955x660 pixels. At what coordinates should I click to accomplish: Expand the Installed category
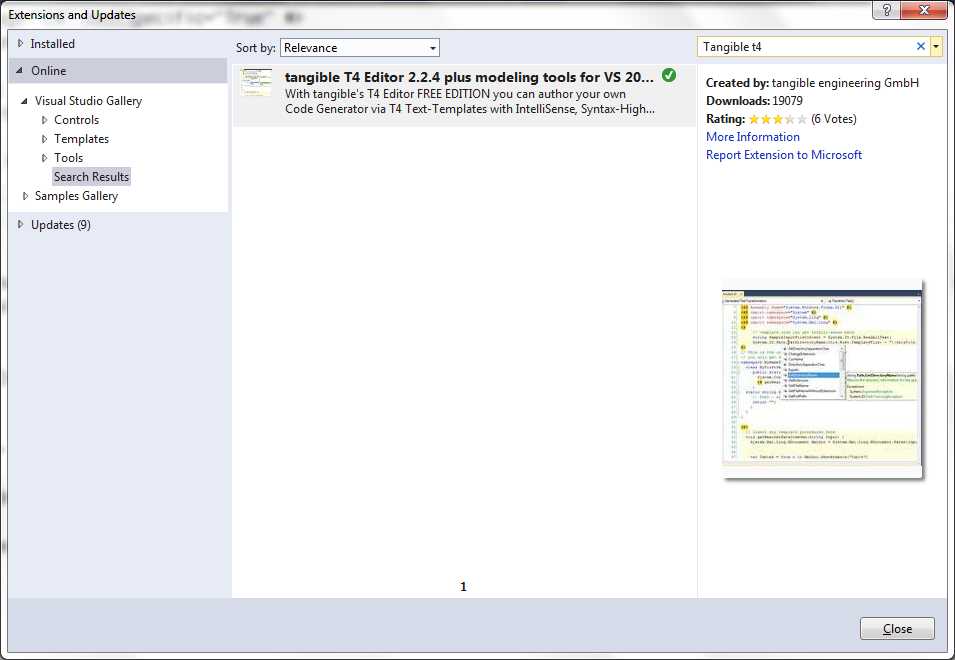20,44
